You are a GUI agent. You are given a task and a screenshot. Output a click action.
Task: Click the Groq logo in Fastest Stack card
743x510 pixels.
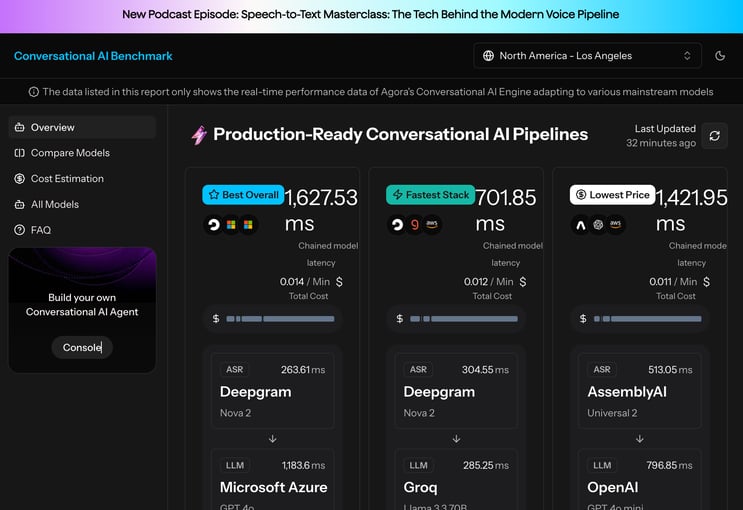415,225
